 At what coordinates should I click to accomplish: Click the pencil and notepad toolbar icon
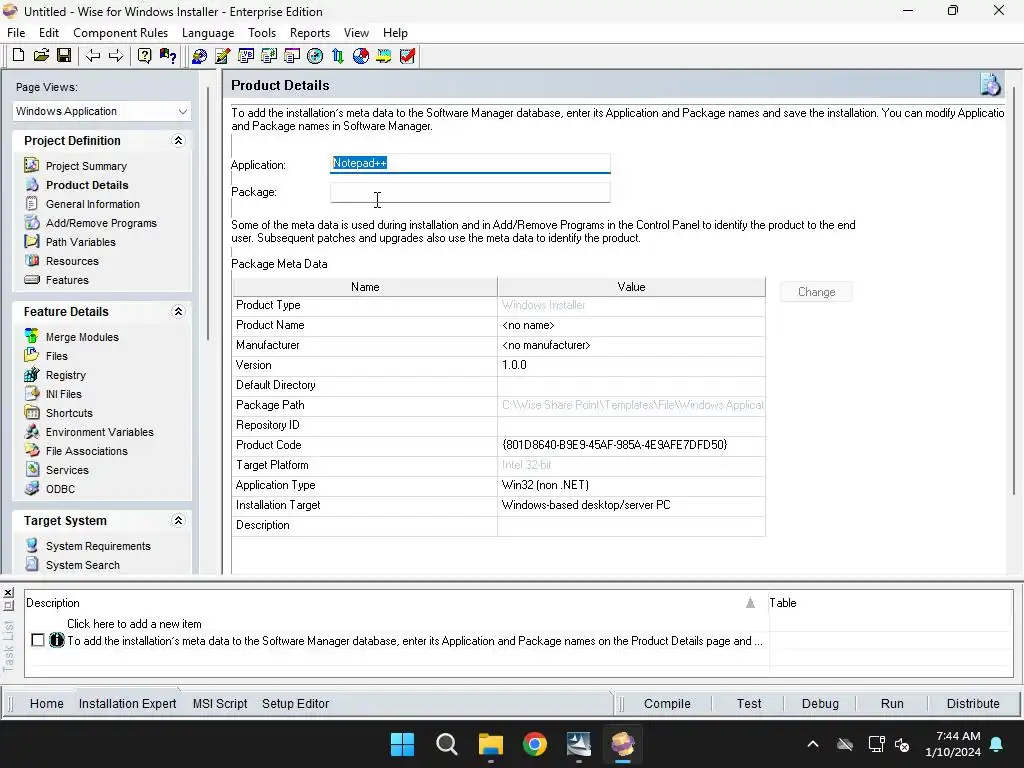223,56
